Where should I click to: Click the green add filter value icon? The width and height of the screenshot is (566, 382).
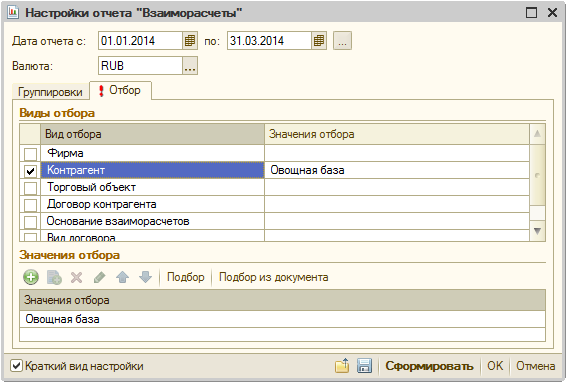[31, 277]
